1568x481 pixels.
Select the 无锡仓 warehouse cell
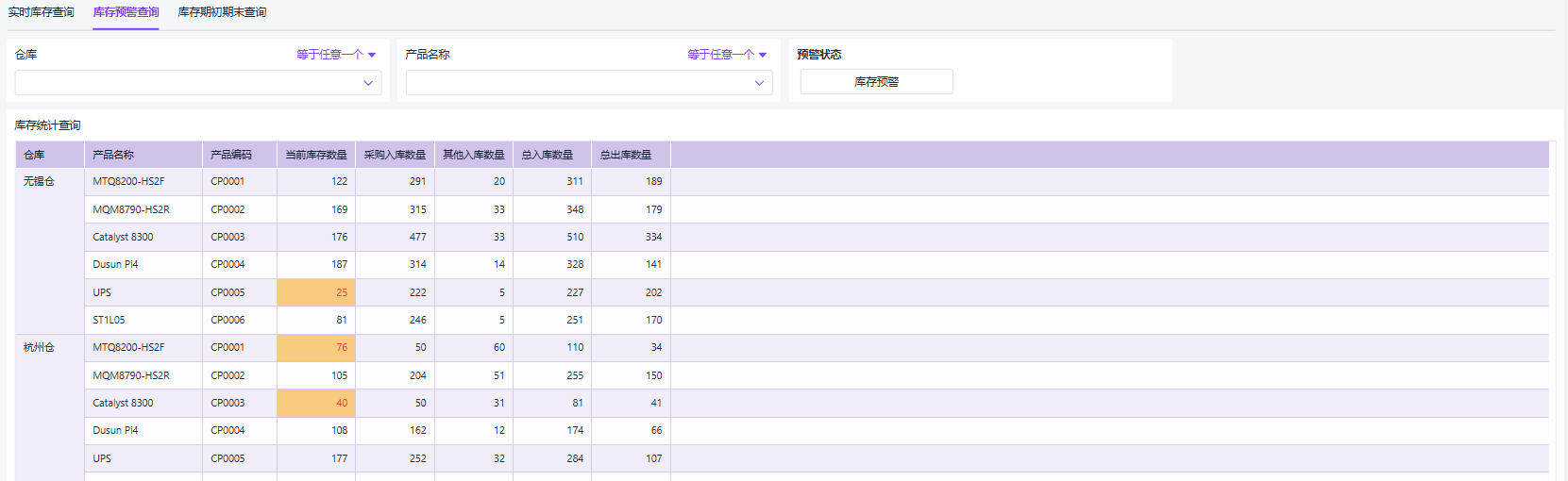click(x=50, y=251)
